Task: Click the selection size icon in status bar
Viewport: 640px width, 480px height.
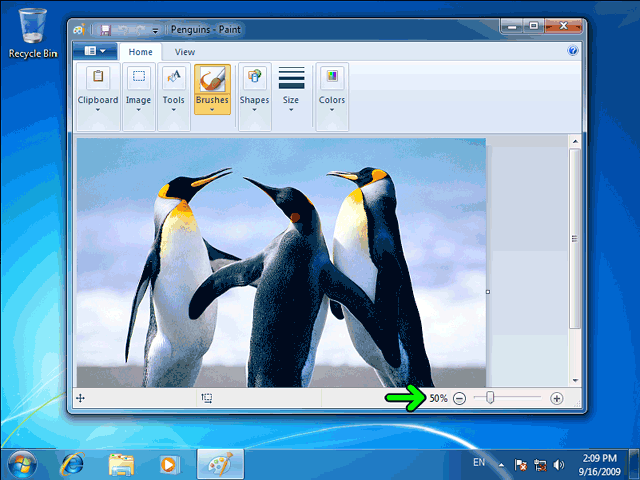Action: click(207, 398)
